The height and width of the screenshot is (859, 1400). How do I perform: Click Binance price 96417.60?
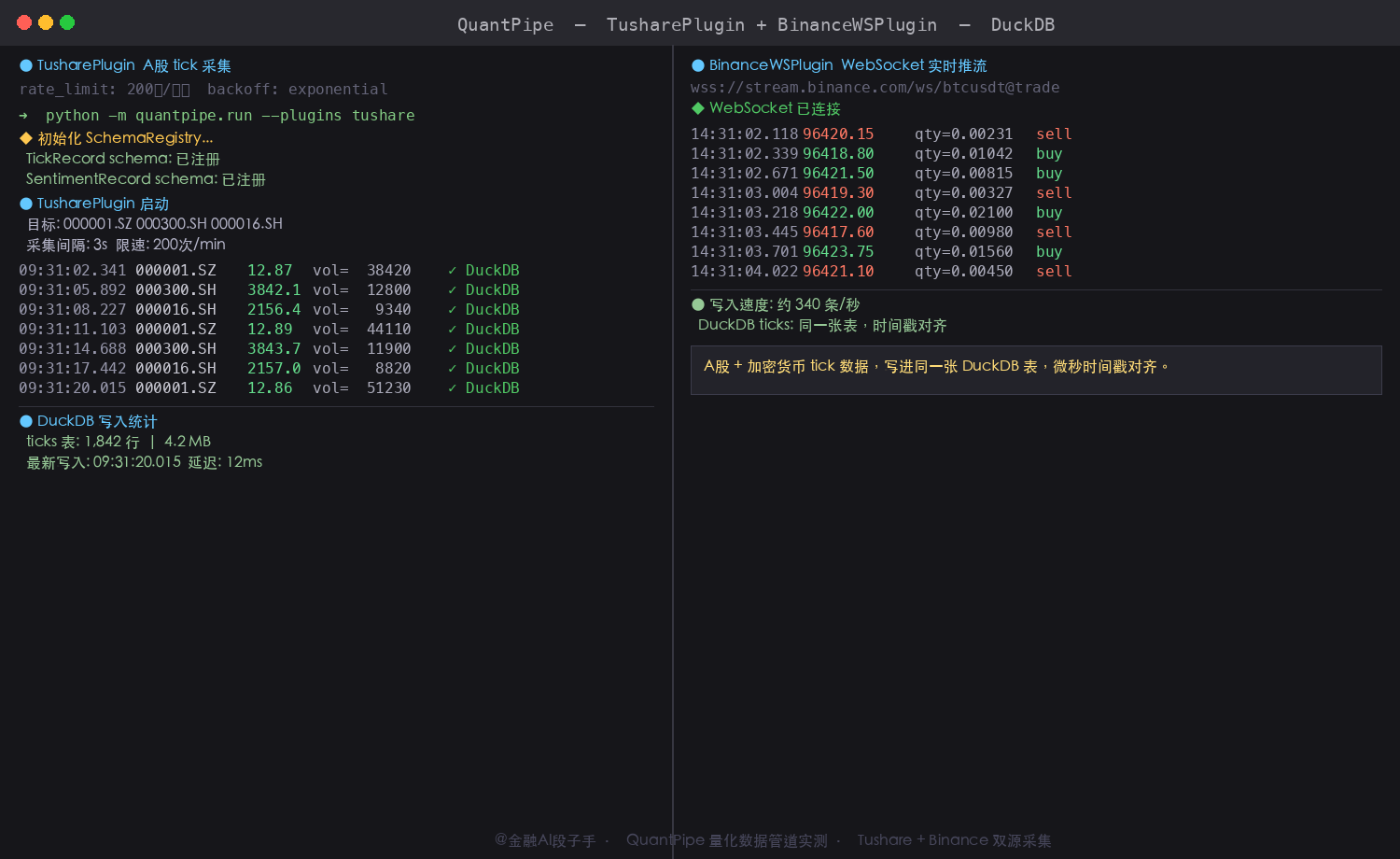(838, 232)
